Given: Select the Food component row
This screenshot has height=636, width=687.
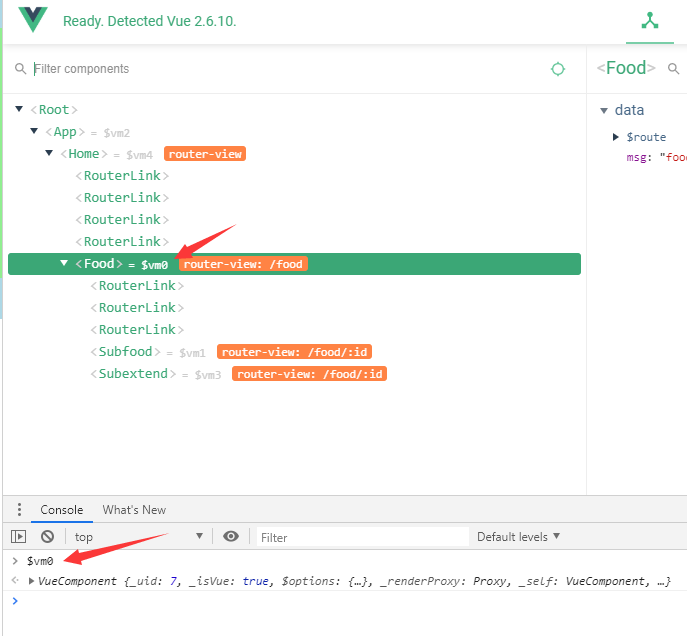Looking at the screenshot, I should pos(294,264).
